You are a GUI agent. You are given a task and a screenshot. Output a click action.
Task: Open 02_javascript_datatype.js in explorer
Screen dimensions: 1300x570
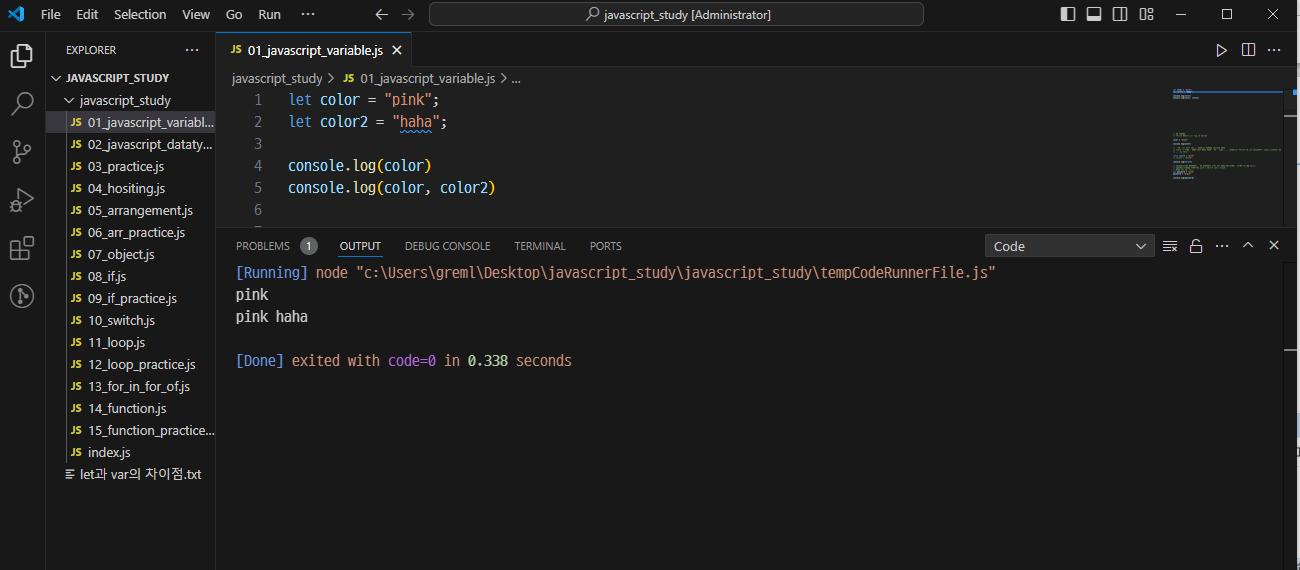(x=131, y=144)
